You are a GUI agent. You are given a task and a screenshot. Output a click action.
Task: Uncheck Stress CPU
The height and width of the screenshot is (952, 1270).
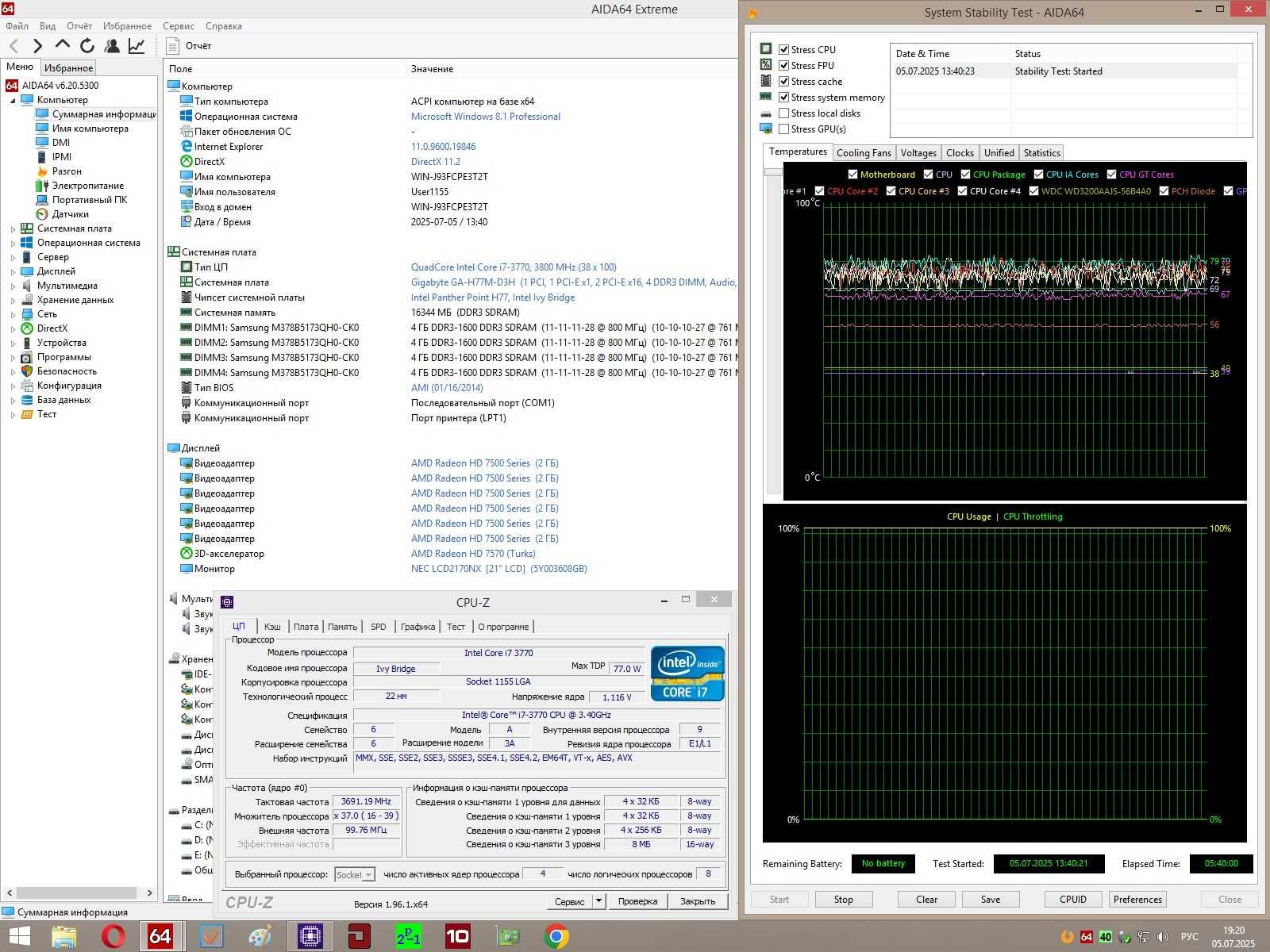click(784, 49)
